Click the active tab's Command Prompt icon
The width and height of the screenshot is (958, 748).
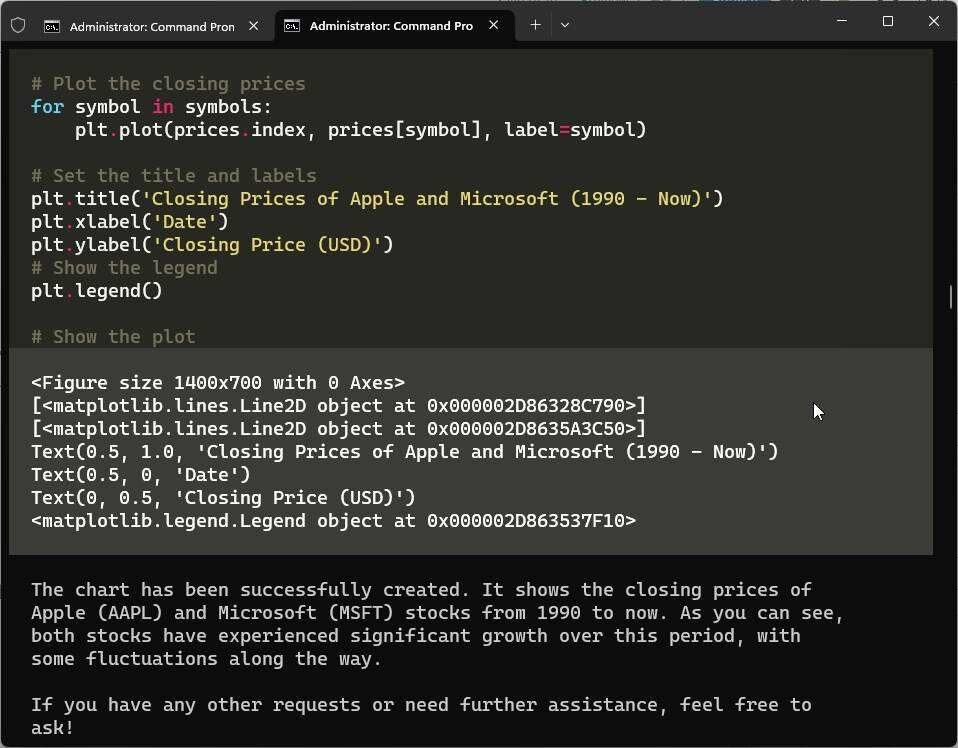292,26
